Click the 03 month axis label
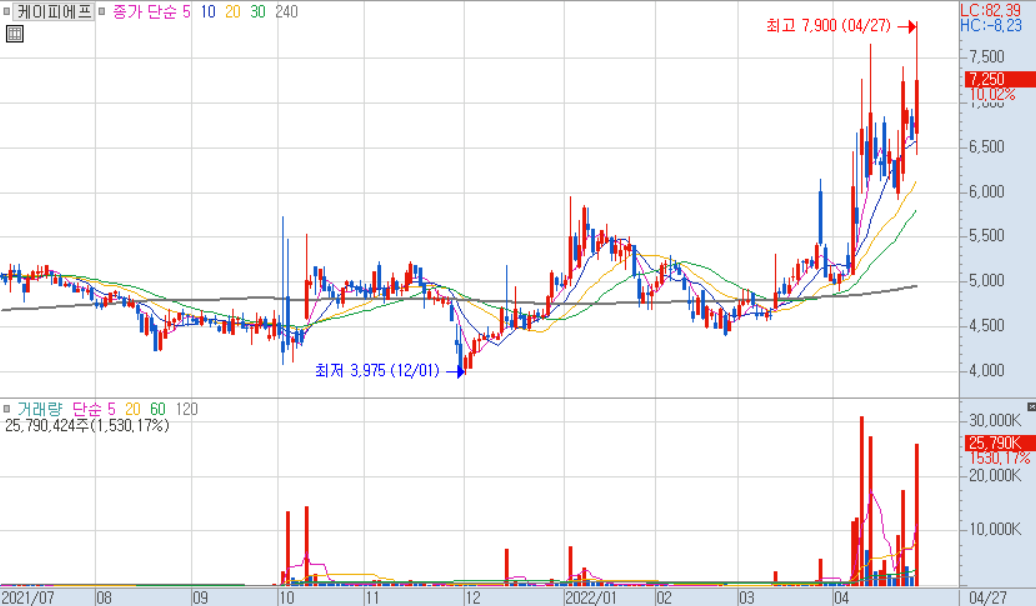The height and width of the screenshot is (606, 1036). (747, 598)
